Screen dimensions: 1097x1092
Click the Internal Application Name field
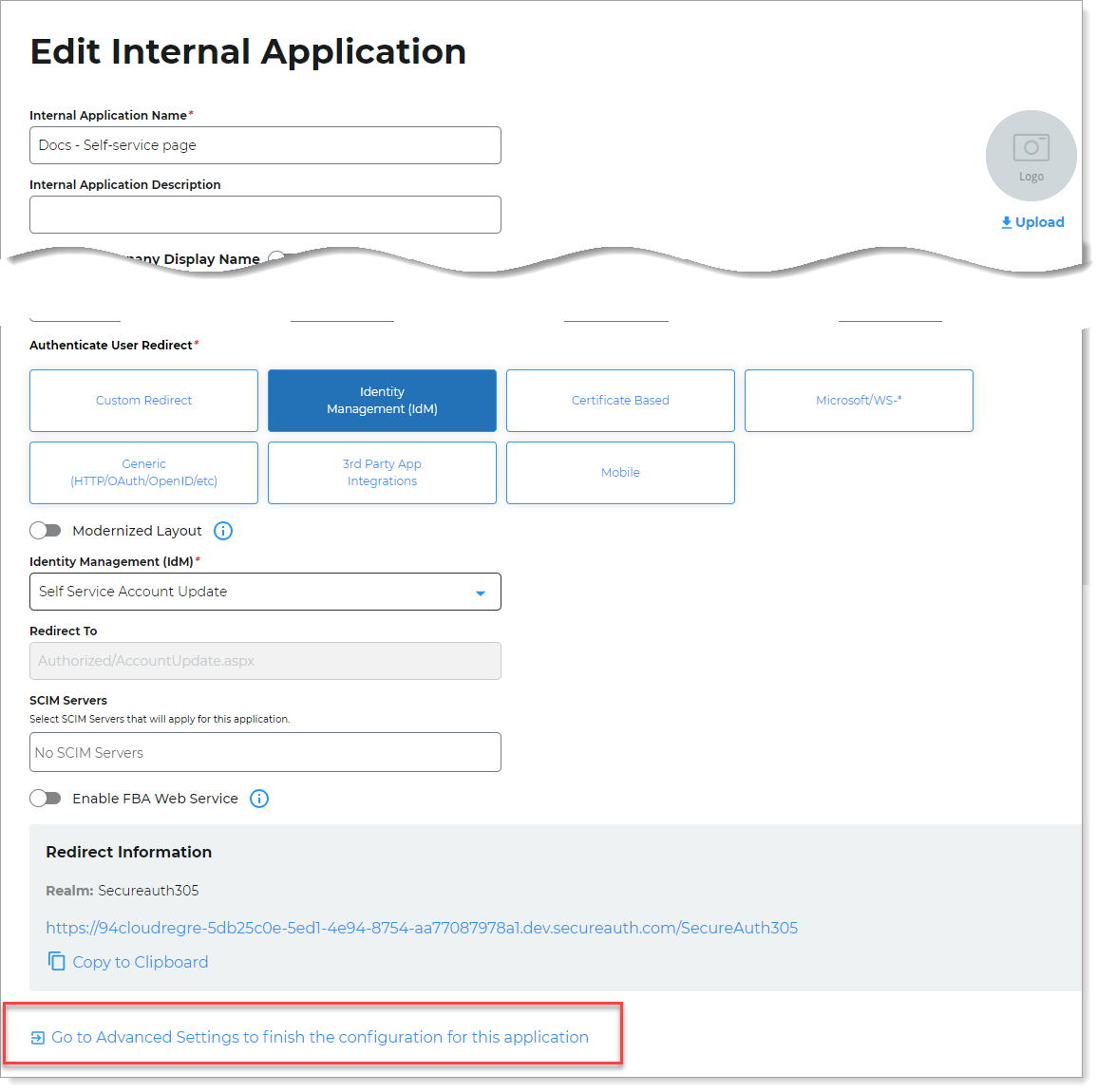point(265,145)
